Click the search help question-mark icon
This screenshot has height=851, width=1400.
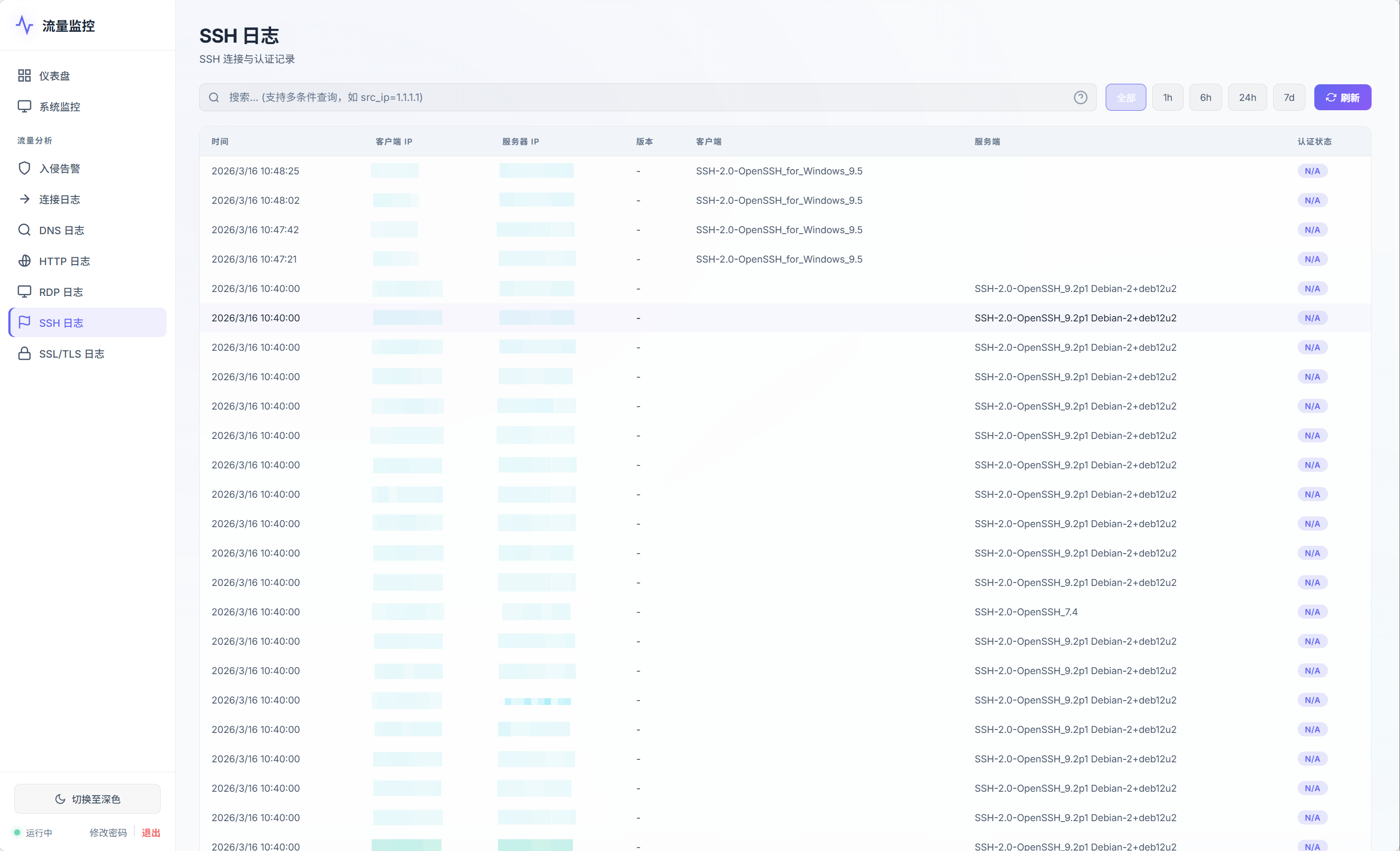click(1080, 97)
